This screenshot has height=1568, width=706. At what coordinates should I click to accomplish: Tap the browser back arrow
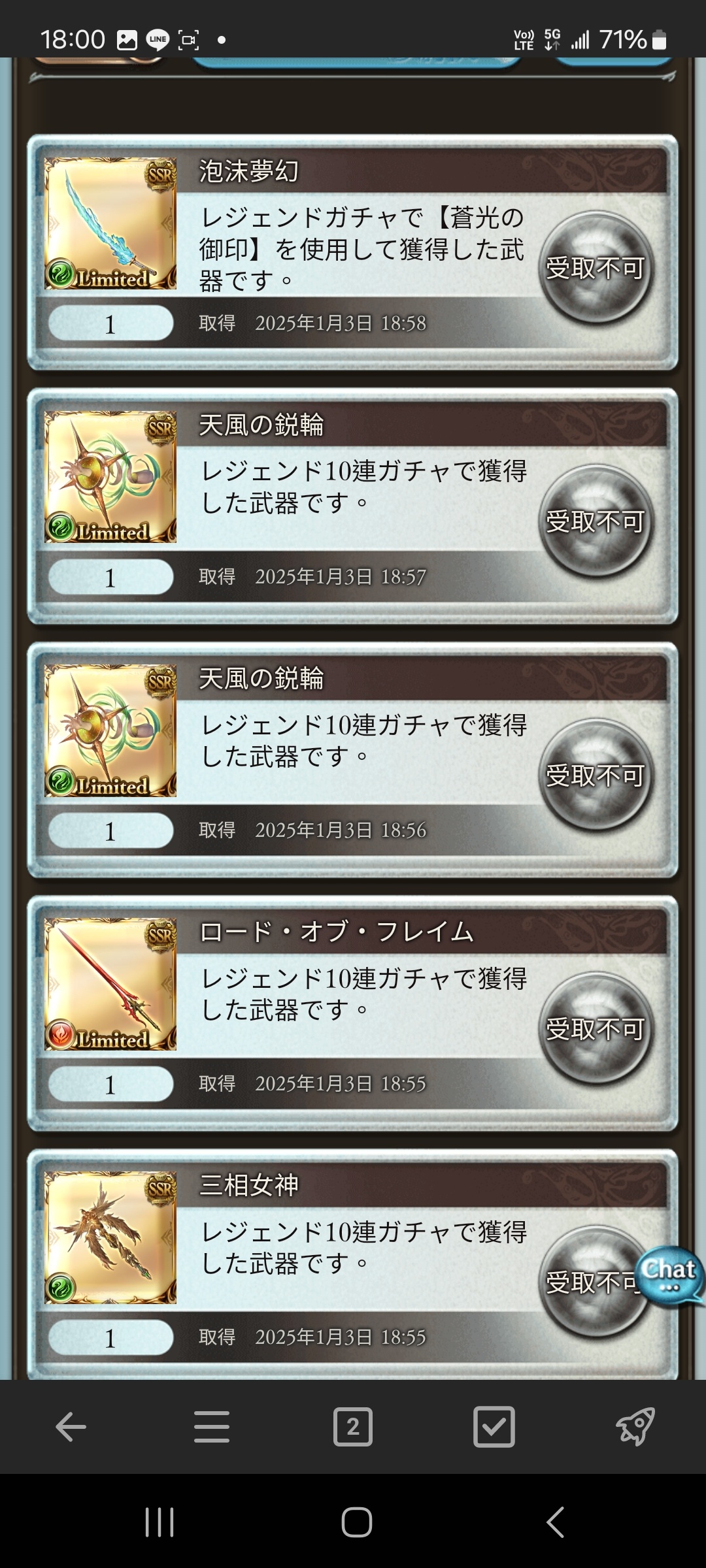71,1426
